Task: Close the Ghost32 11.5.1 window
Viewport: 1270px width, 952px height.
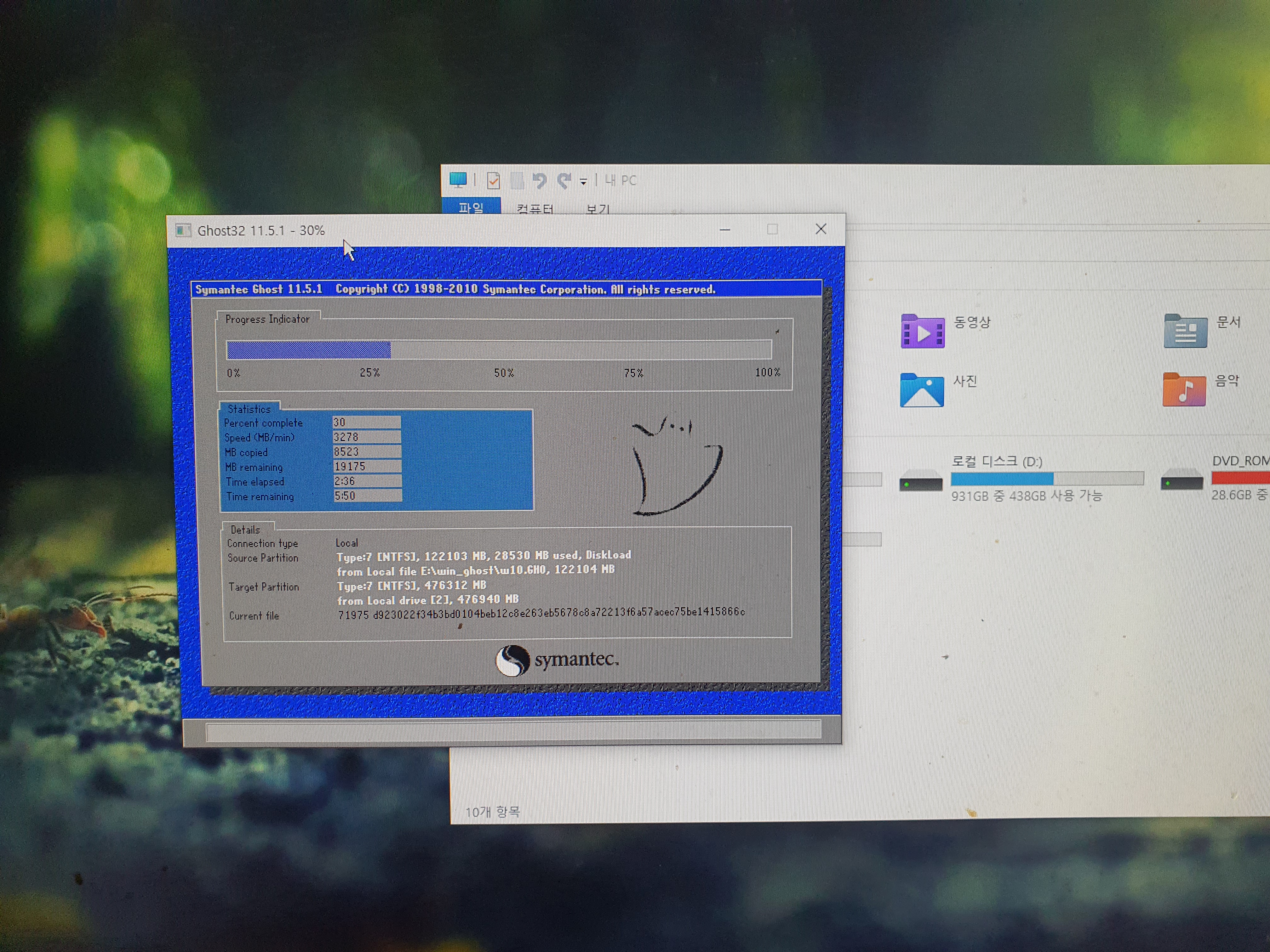Action: [x=821, y=229]
